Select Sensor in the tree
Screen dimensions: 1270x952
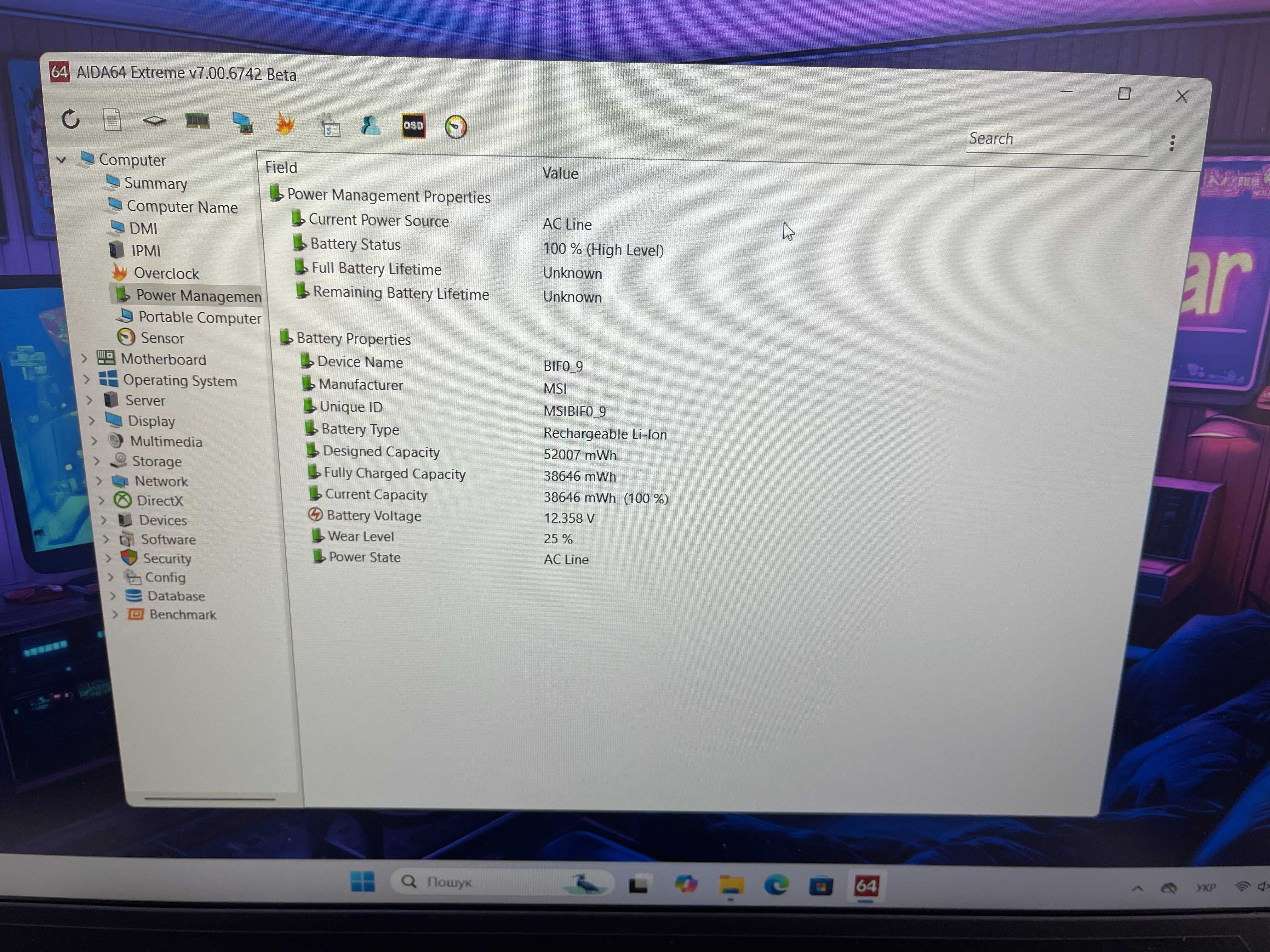click(151, 338)
